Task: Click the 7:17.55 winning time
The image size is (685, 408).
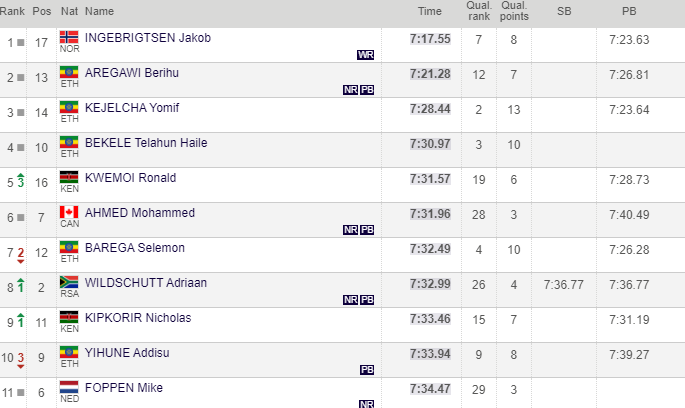Action: (x=430, y=39)
